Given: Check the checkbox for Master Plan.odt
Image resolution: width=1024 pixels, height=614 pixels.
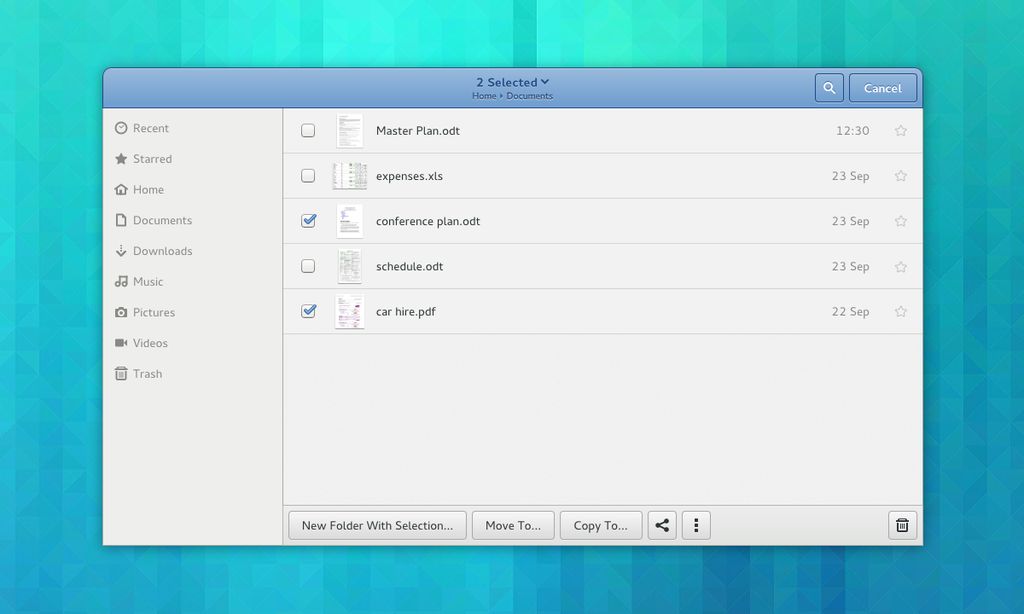Looking at the screenshot, I should click(308, 130).
